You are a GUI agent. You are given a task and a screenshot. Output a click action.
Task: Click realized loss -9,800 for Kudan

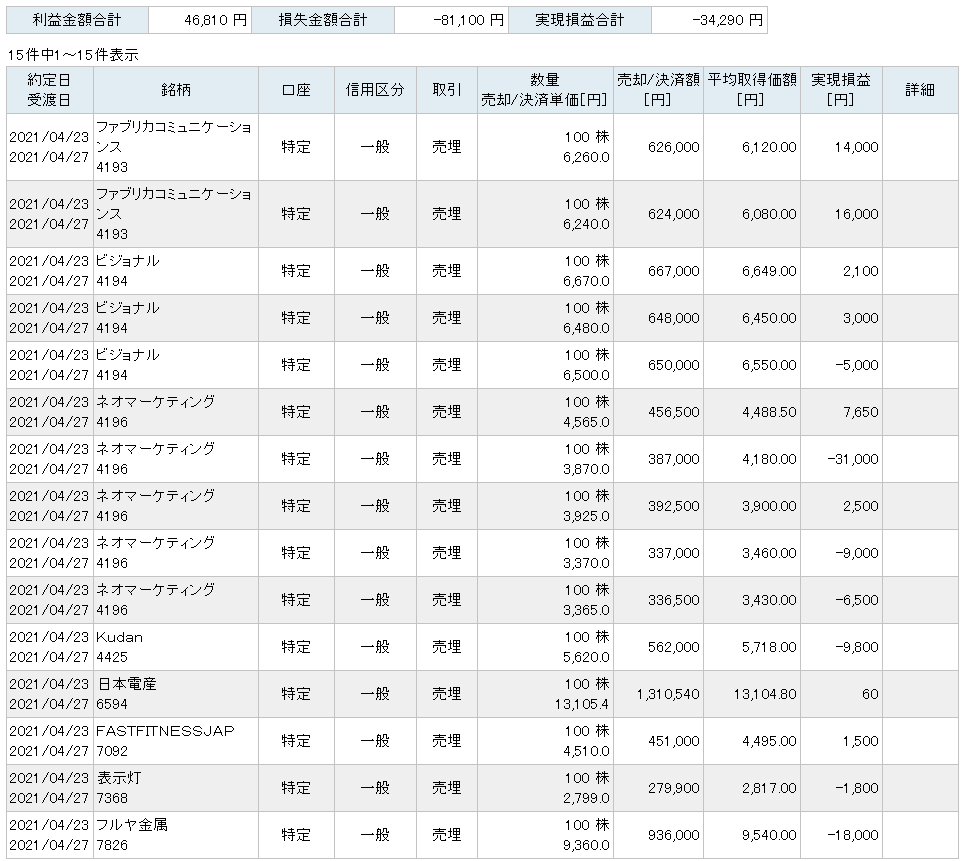pos(857,647)
